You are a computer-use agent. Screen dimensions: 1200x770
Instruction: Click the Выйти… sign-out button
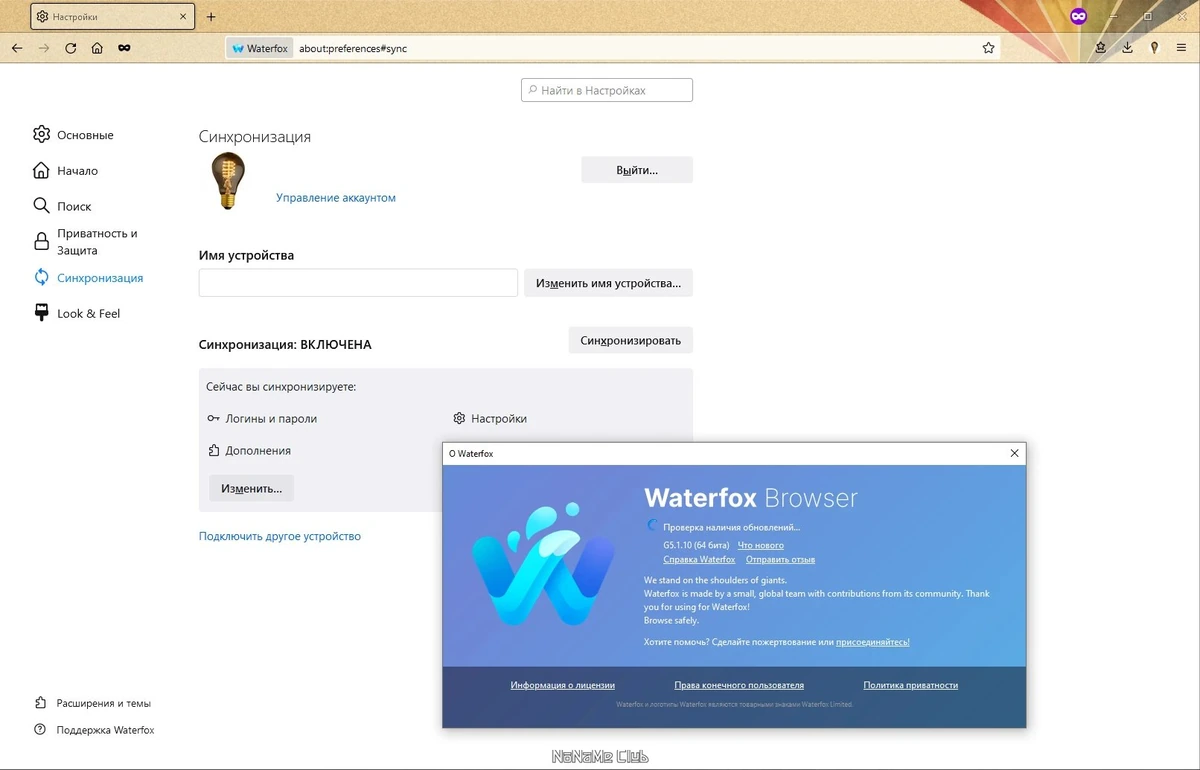[637, 170]
